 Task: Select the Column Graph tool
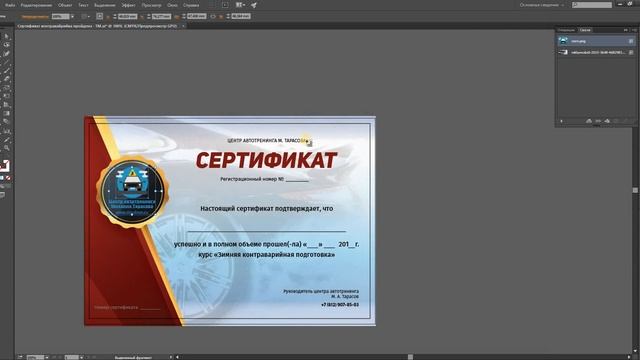coord(7,131)
